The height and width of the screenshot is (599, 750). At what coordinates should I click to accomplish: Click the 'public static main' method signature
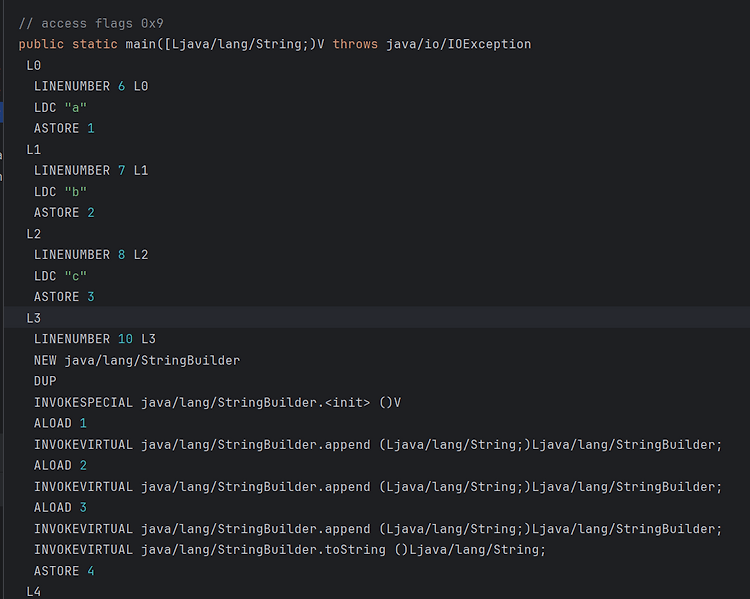[x=275, y=44]
